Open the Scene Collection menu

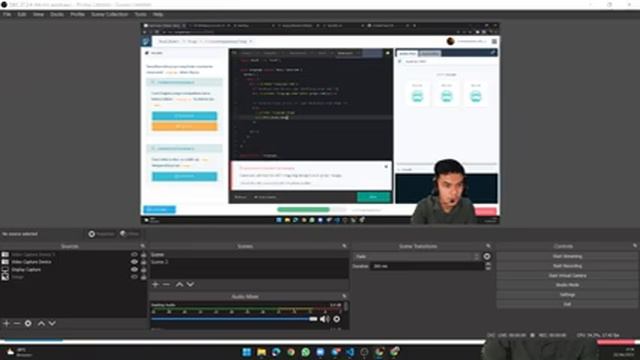click(x=109, y=14)
